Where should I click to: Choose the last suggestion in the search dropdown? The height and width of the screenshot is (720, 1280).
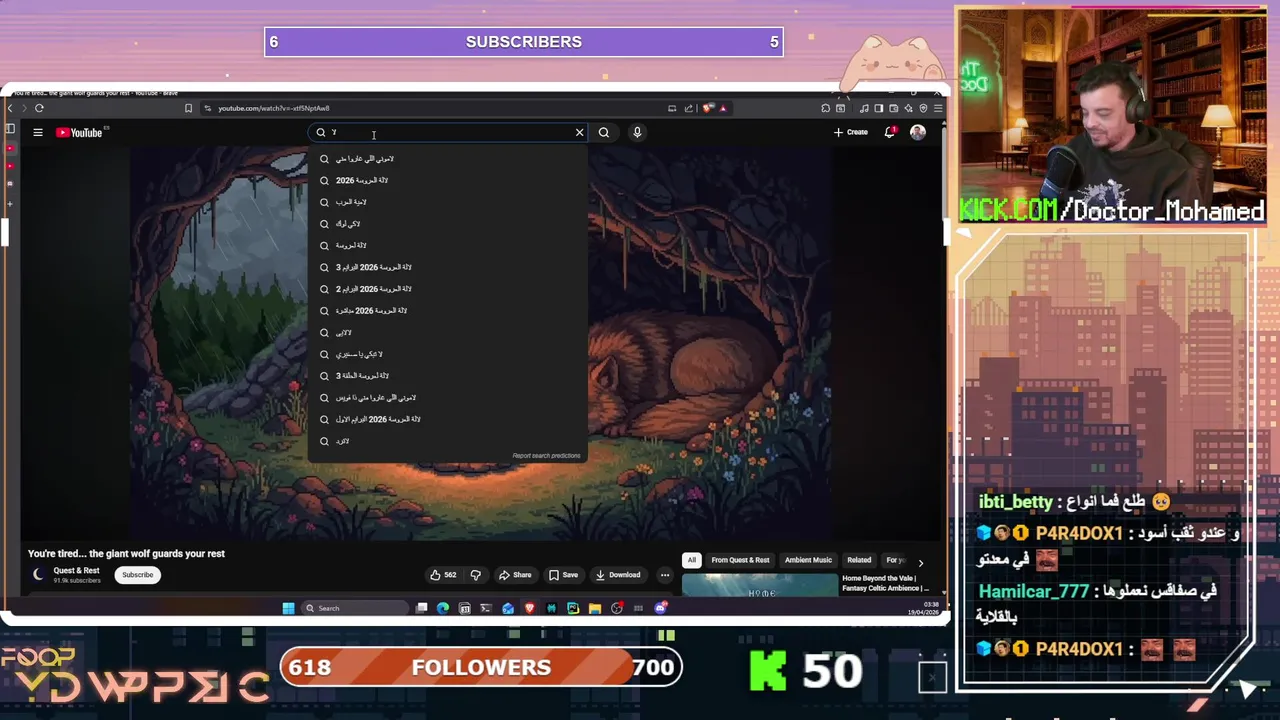tap(448, 441)
